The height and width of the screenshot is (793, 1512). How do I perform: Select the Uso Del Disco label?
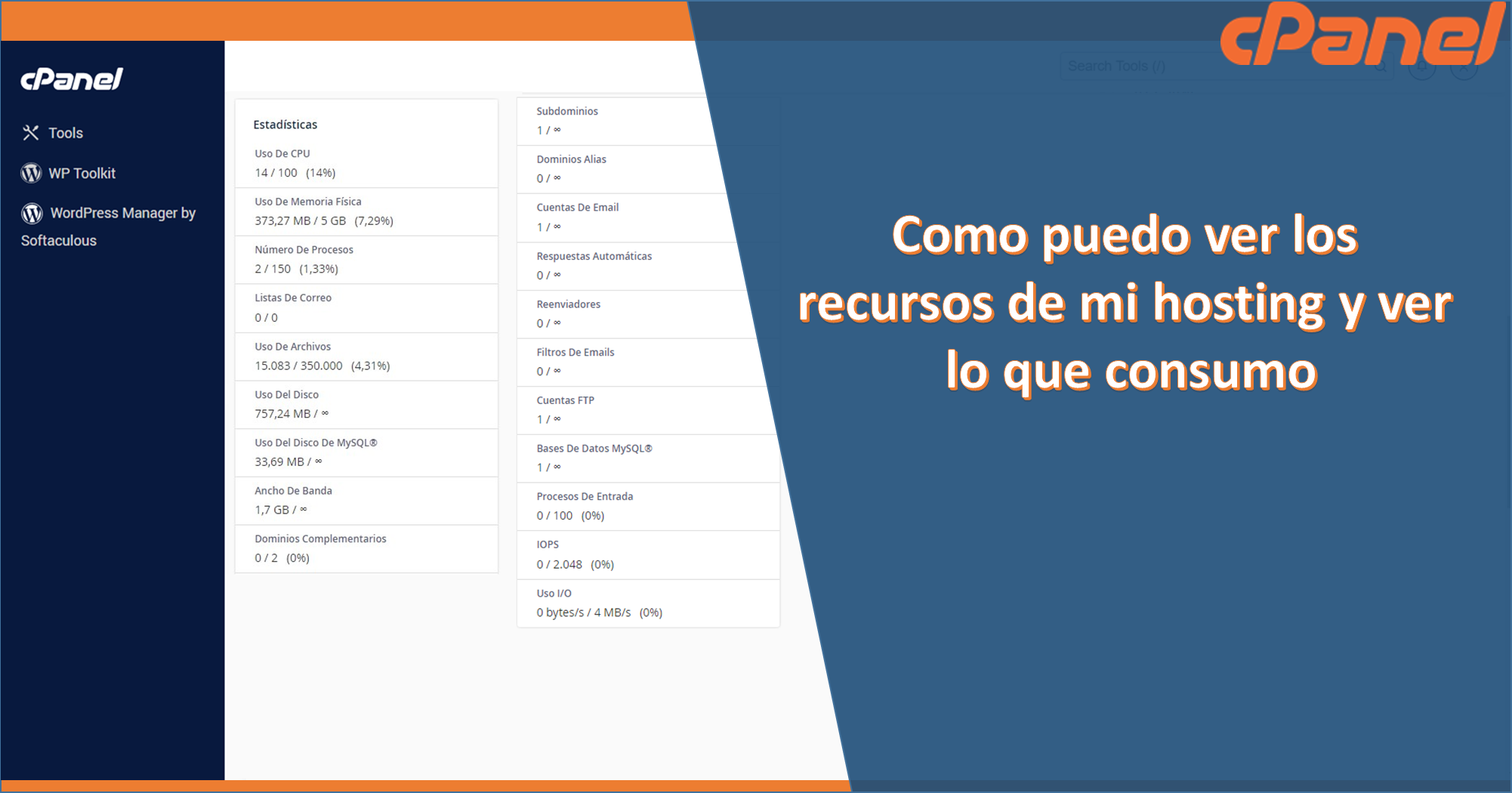point(286,395)
